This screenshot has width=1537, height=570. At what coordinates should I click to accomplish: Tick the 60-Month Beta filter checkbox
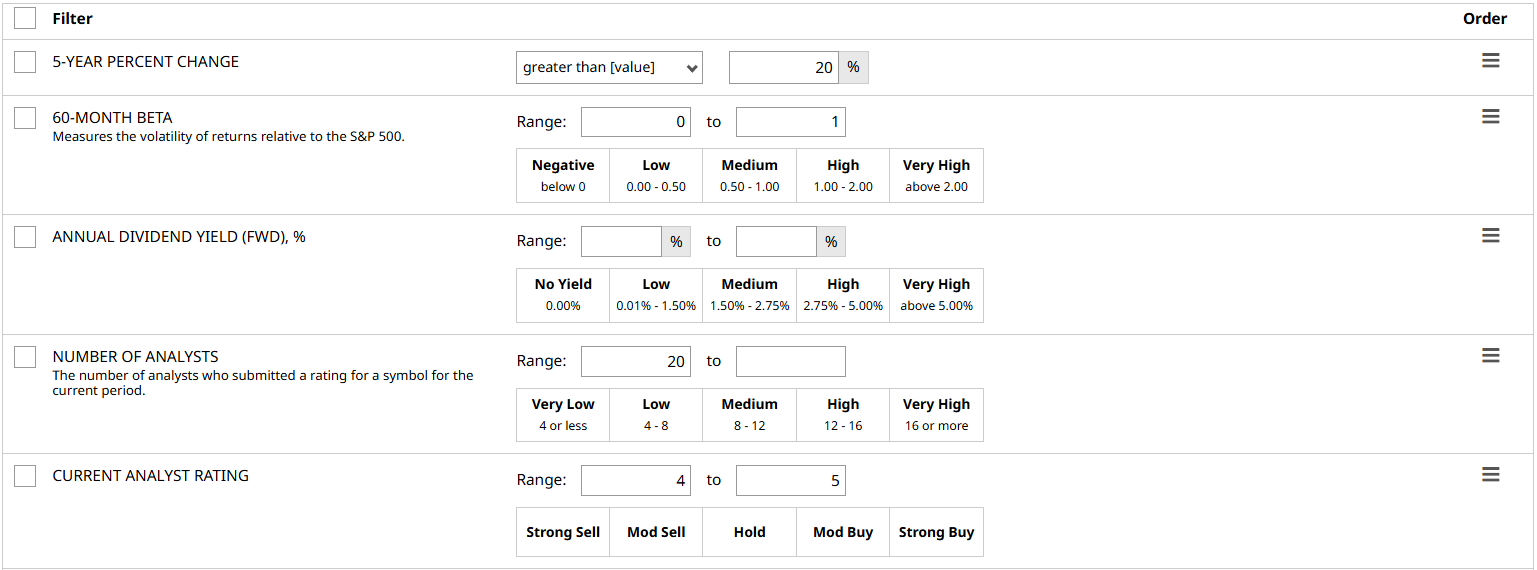click(x=25, y=118)
